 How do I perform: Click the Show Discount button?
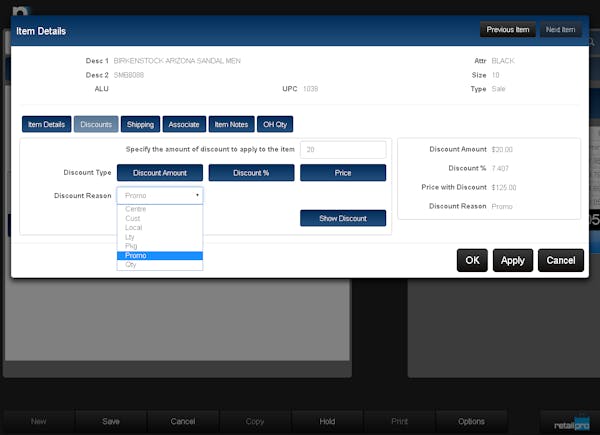coord(343,218)
